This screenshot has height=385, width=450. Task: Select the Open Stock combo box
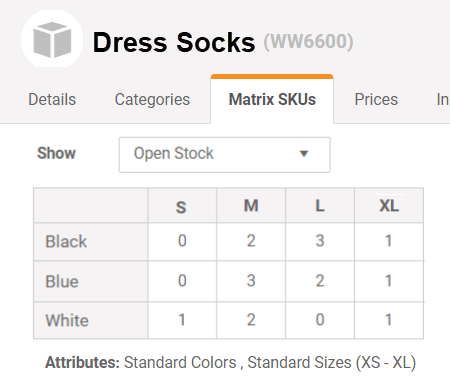point(225,155)
